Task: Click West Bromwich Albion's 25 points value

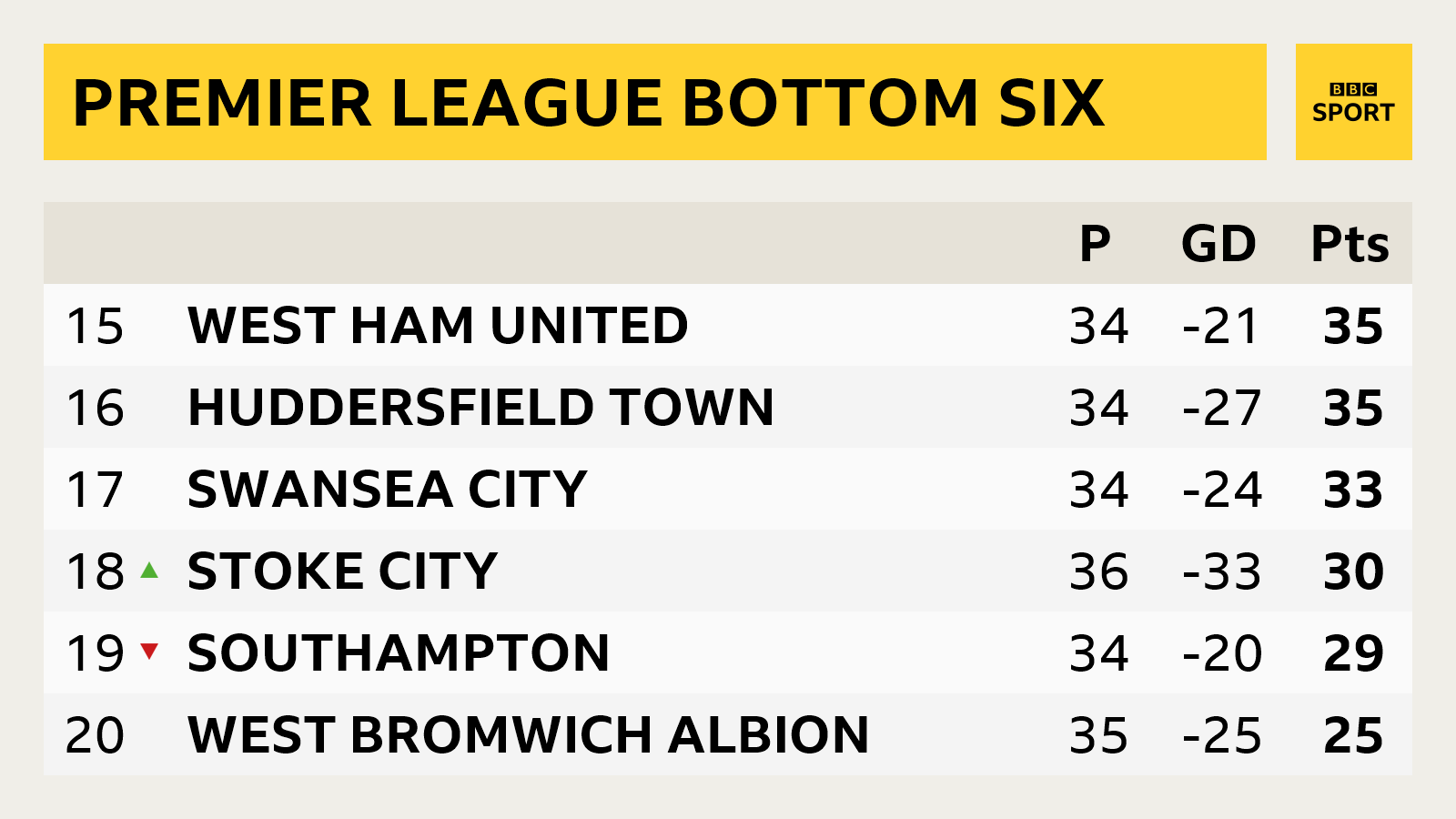Action: pyautogui.click(x=1353, y=735)
